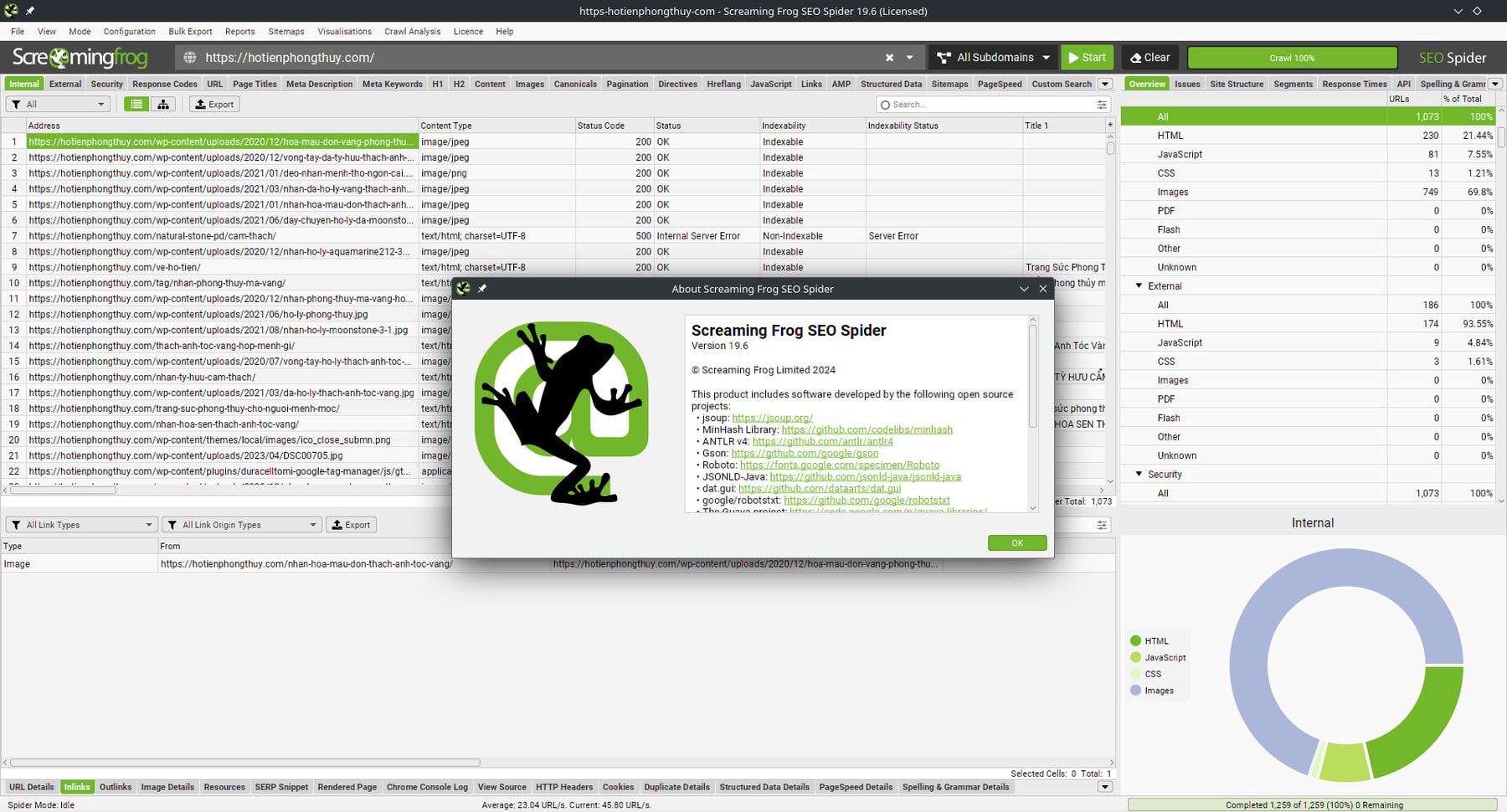Open lower pane filter settings icon
The width and height of the screenshot is (1507, 812).
pos(1102,525)
